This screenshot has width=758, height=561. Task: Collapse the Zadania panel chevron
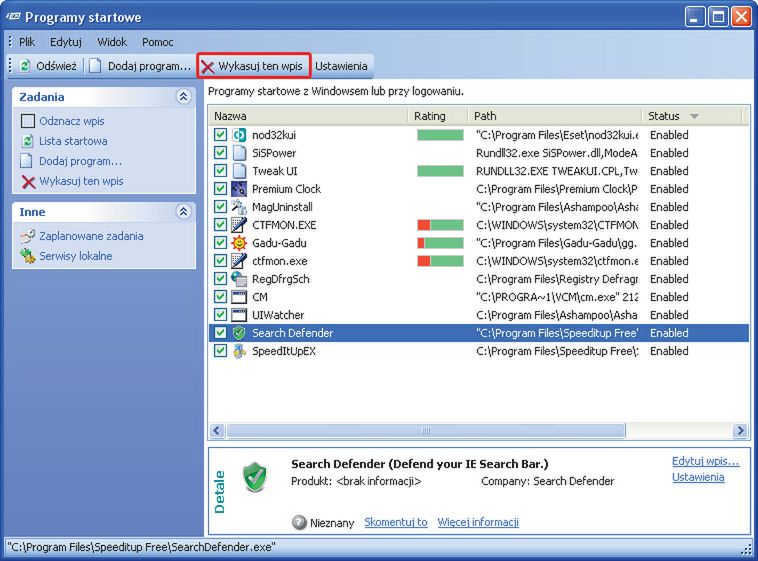183,97
